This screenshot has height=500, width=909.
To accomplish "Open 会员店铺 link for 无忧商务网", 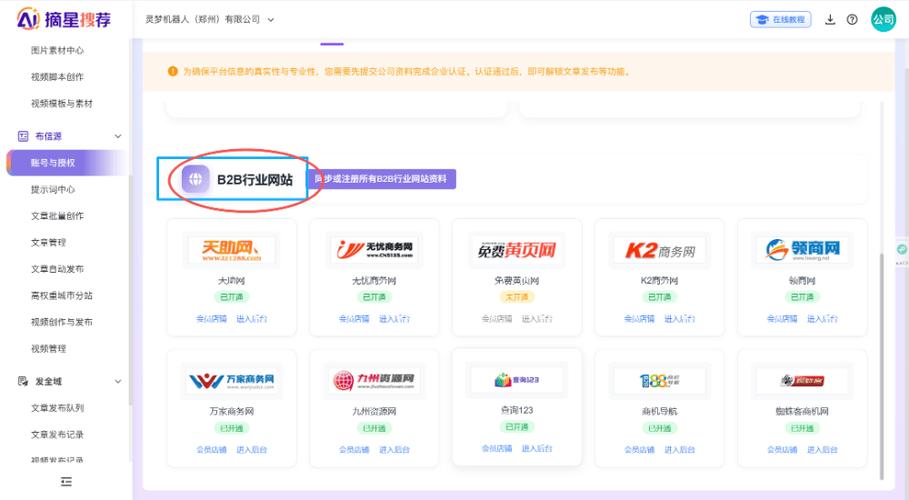I will pos(354,319).
